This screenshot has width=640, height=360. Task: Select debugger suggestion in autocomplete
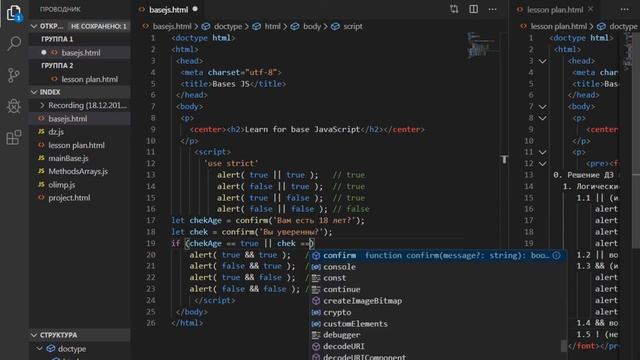[x=438, y=335]
